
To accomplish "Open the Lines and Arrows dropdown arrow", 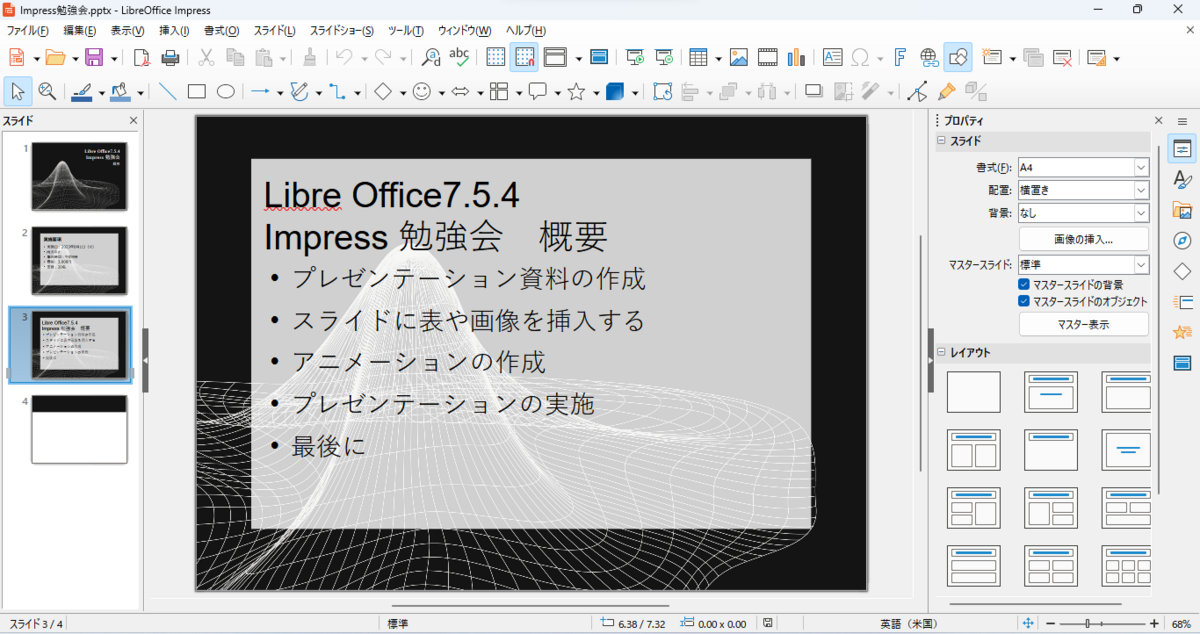I will (x=280, y=93).
